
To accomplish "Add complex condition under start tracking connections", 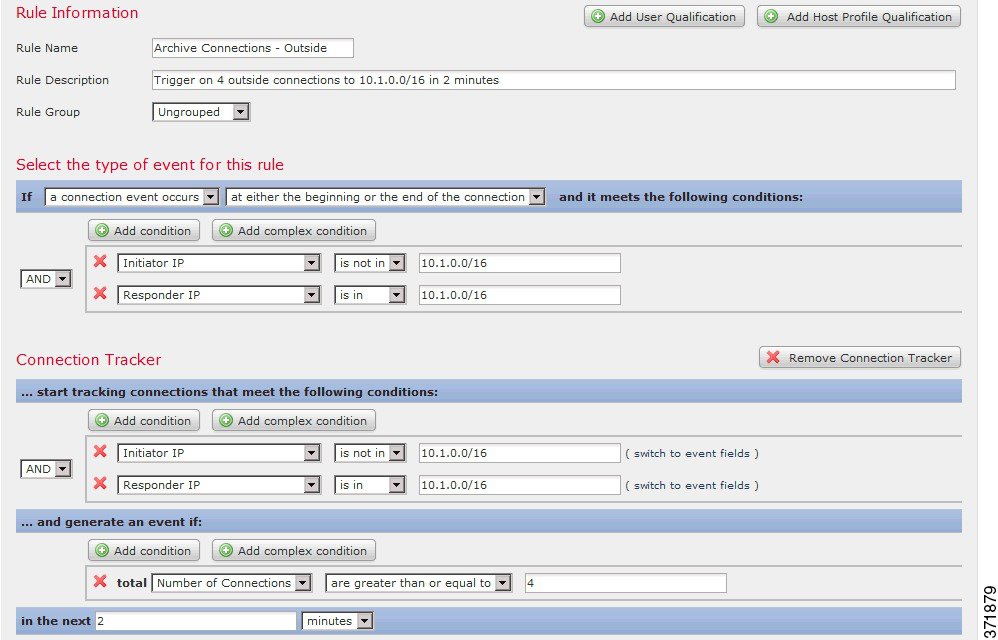I will 294,421.
